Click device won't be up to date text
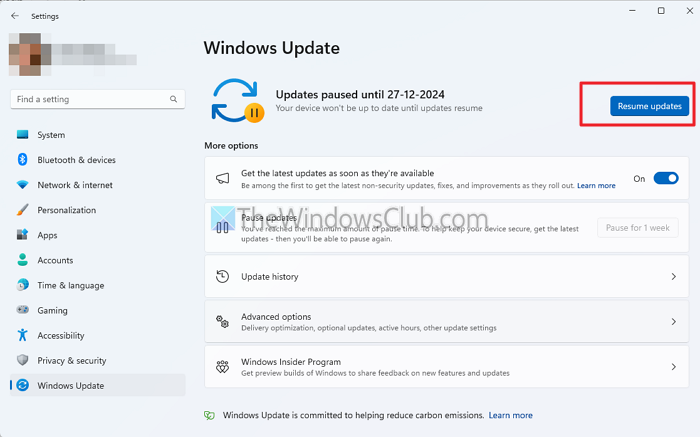The image size is (700, 437). 379,108
